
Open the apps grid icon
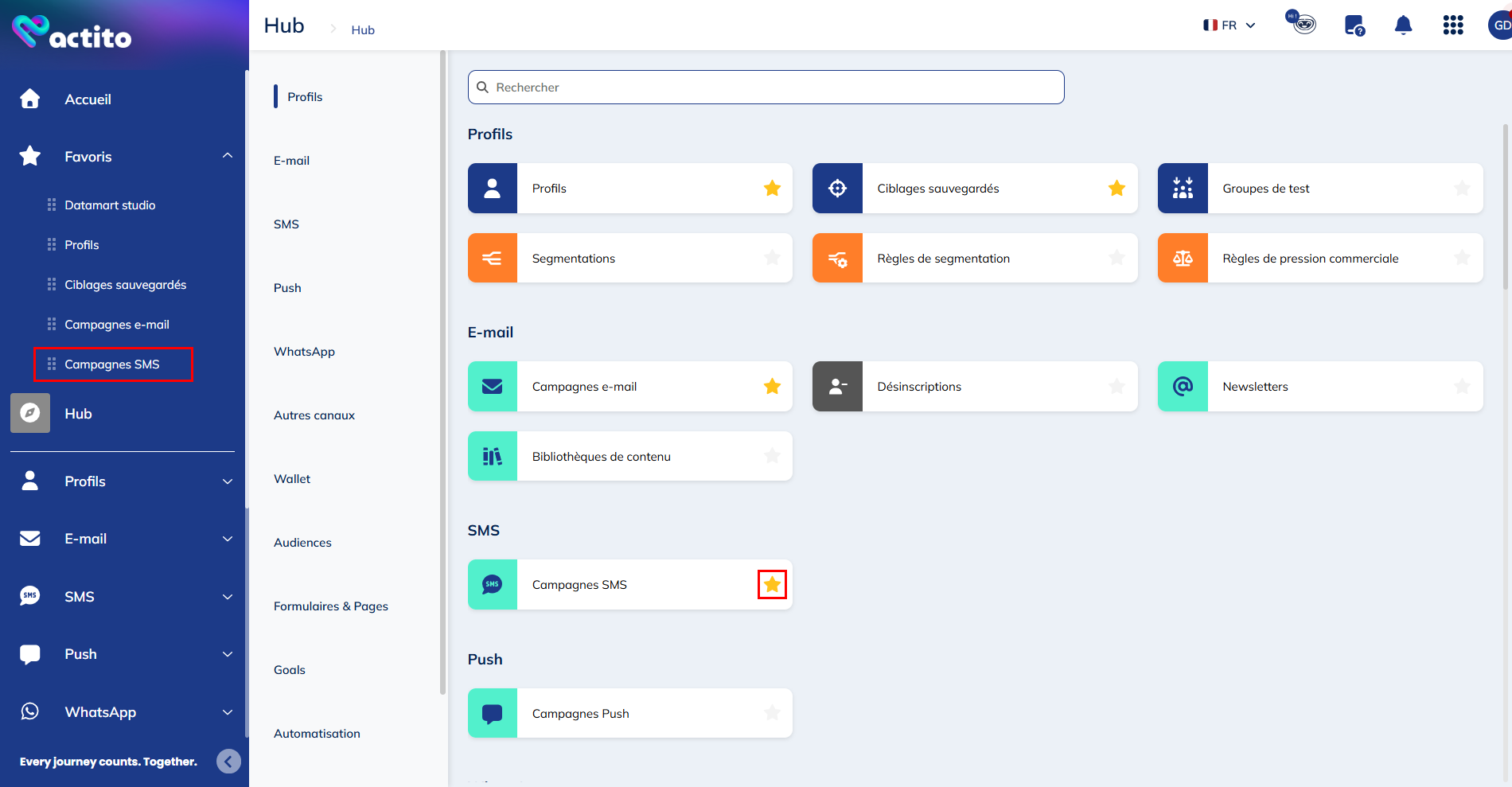(1452, 25)
